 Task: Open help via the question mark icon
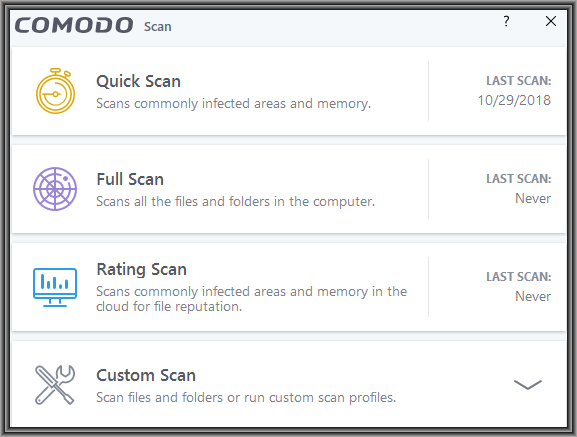point(506,21)
